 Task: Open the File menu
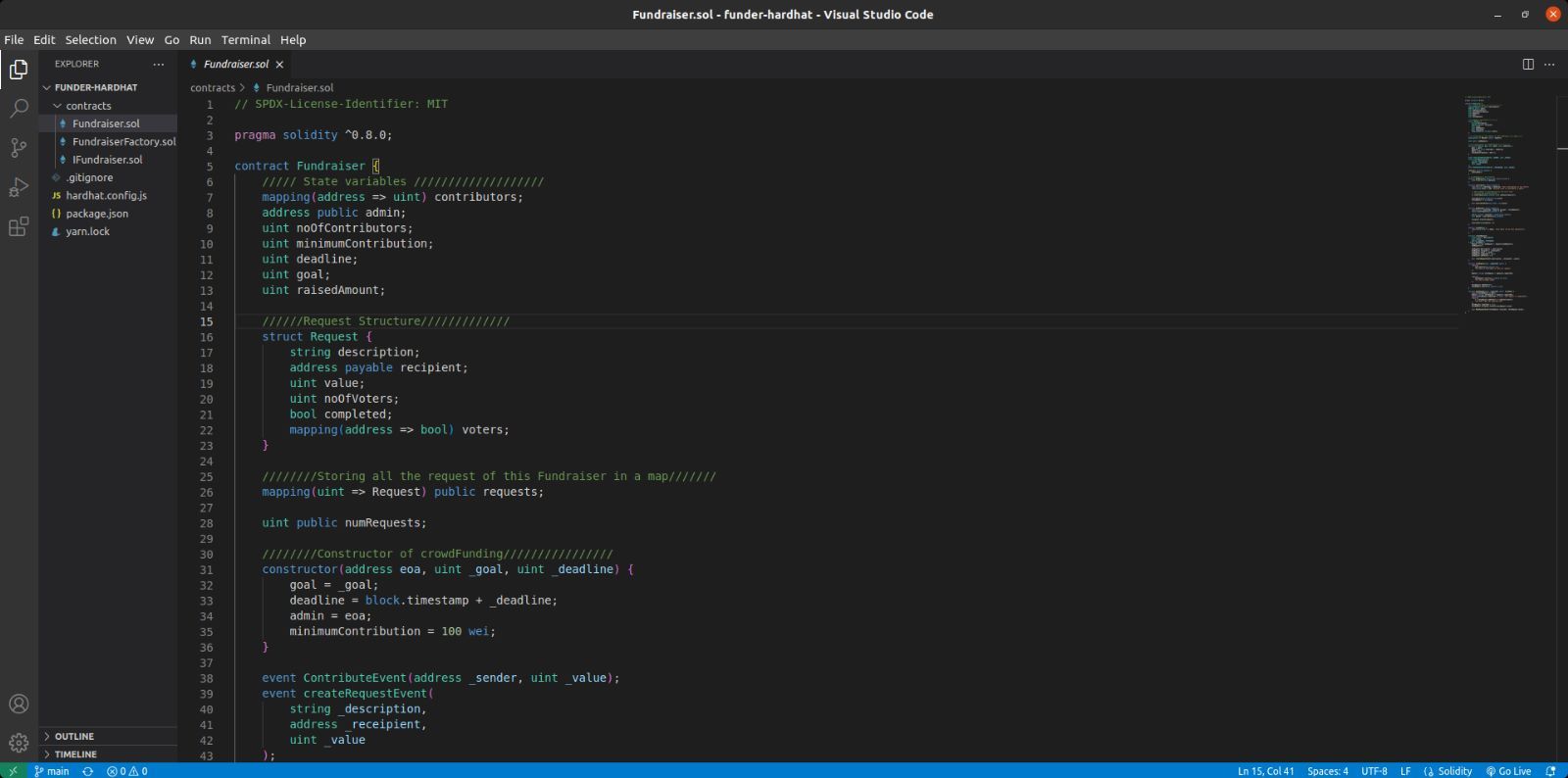(14, 40)
